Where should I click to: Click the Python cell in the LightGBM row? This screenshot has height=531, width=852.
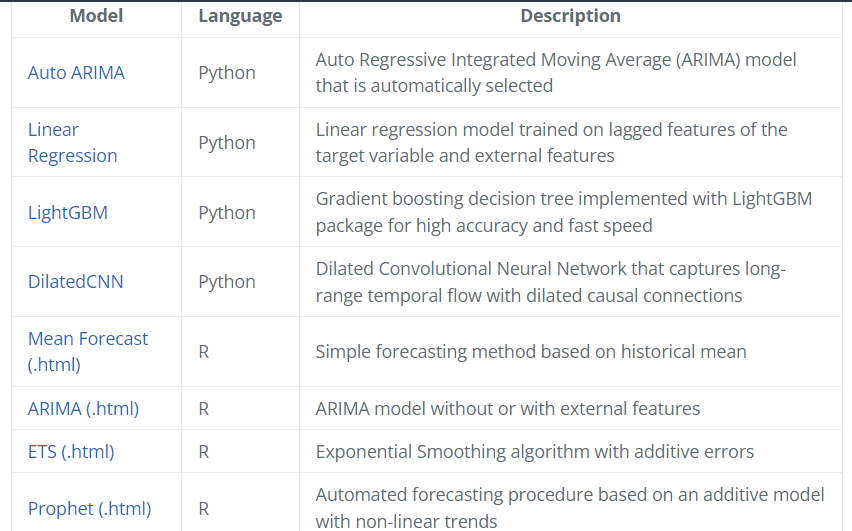coord(227,212)
